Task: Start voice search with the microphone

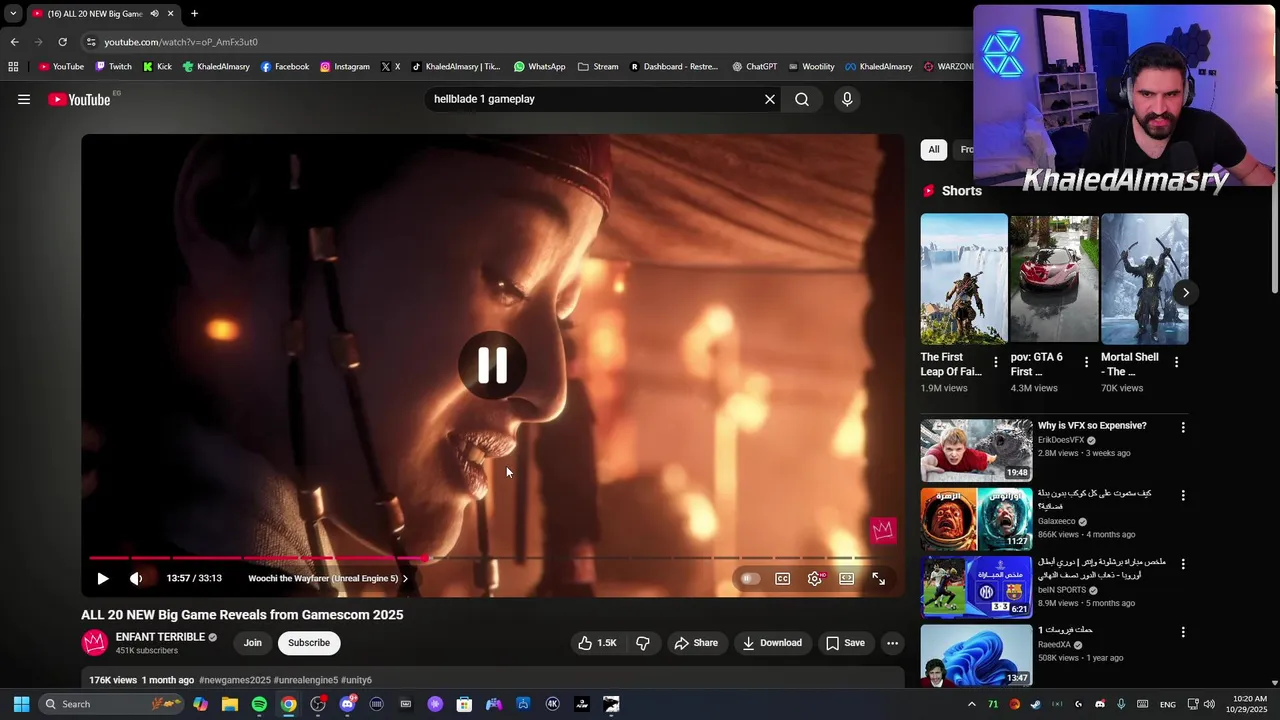Action: tap(847, 99)
